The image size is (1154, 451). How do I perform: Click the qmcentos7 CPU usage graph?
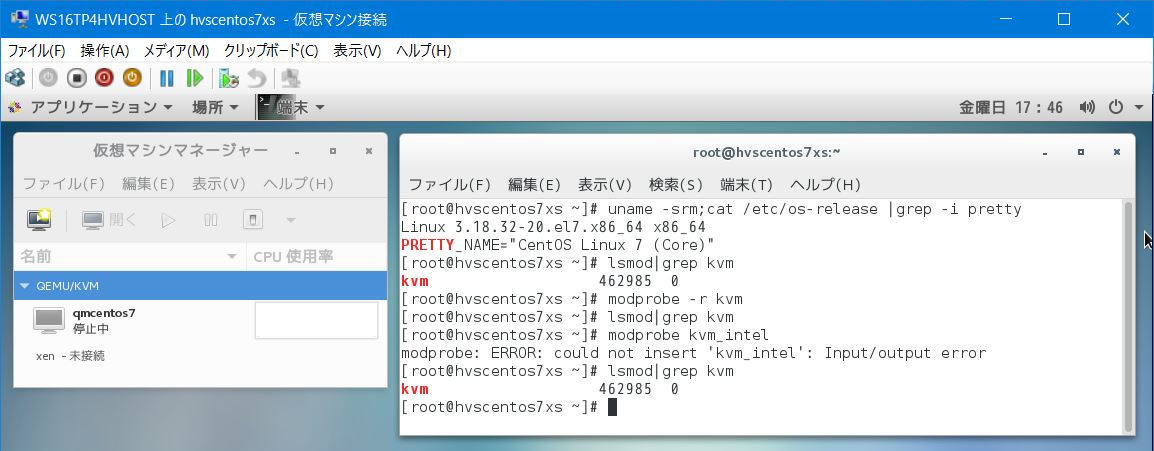click(x=316, y=321)
